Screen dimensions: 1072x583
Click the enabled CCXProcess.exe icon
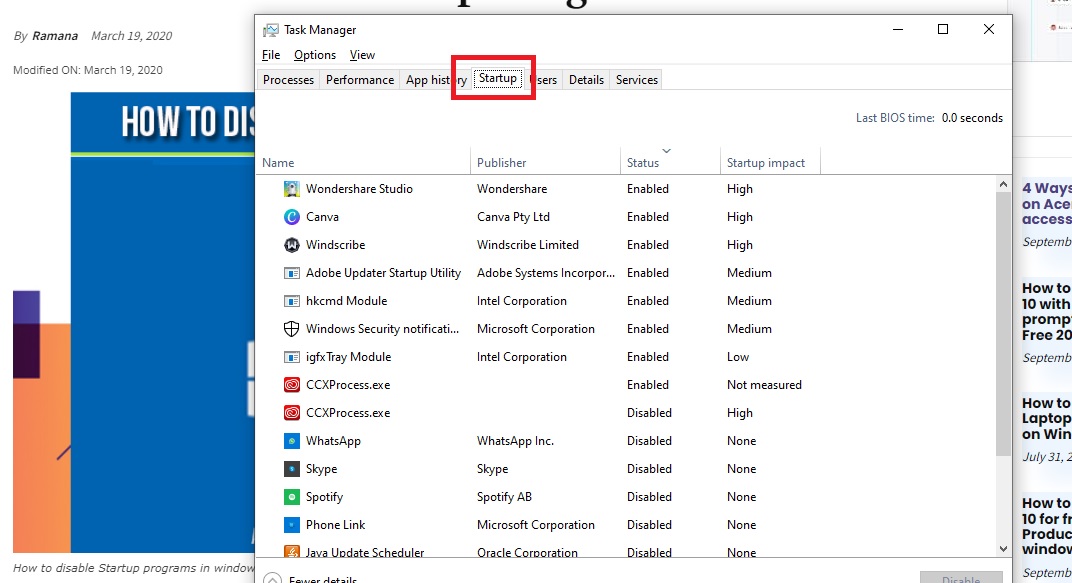(x=291, y=385)
